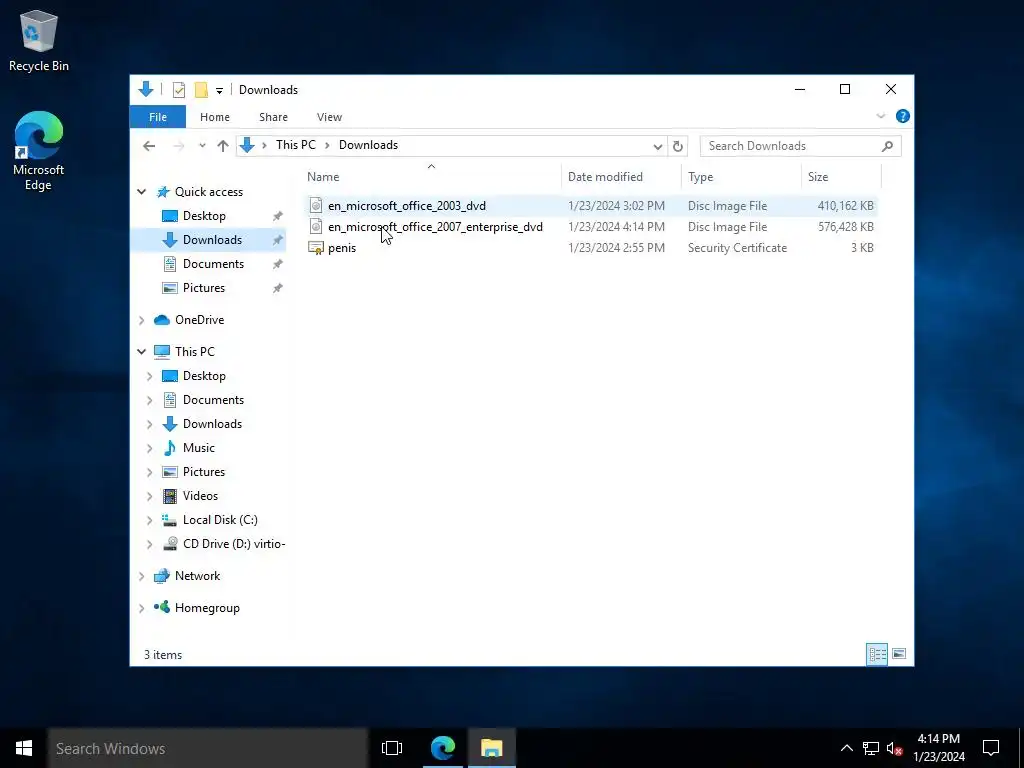Screen dimensions: 1024x768
Task: Click the 576,428 KB size cell
Action: [845, 227]
